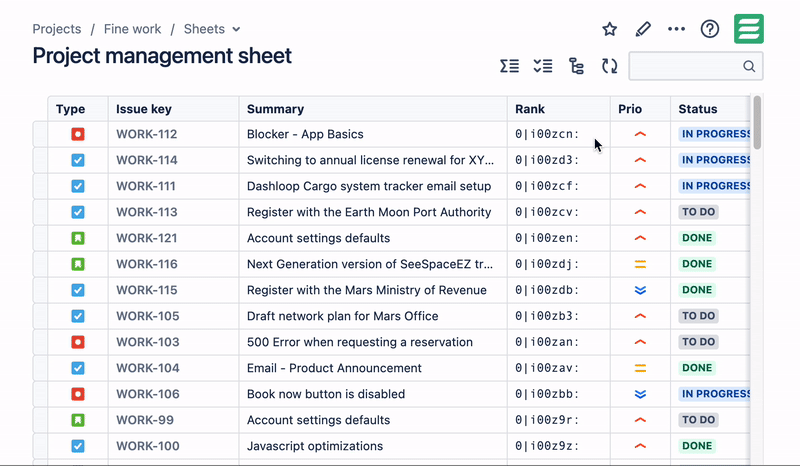Click DONE status of WORK-100
Viewport: 800px width, 466px height.
pos(697,446)
